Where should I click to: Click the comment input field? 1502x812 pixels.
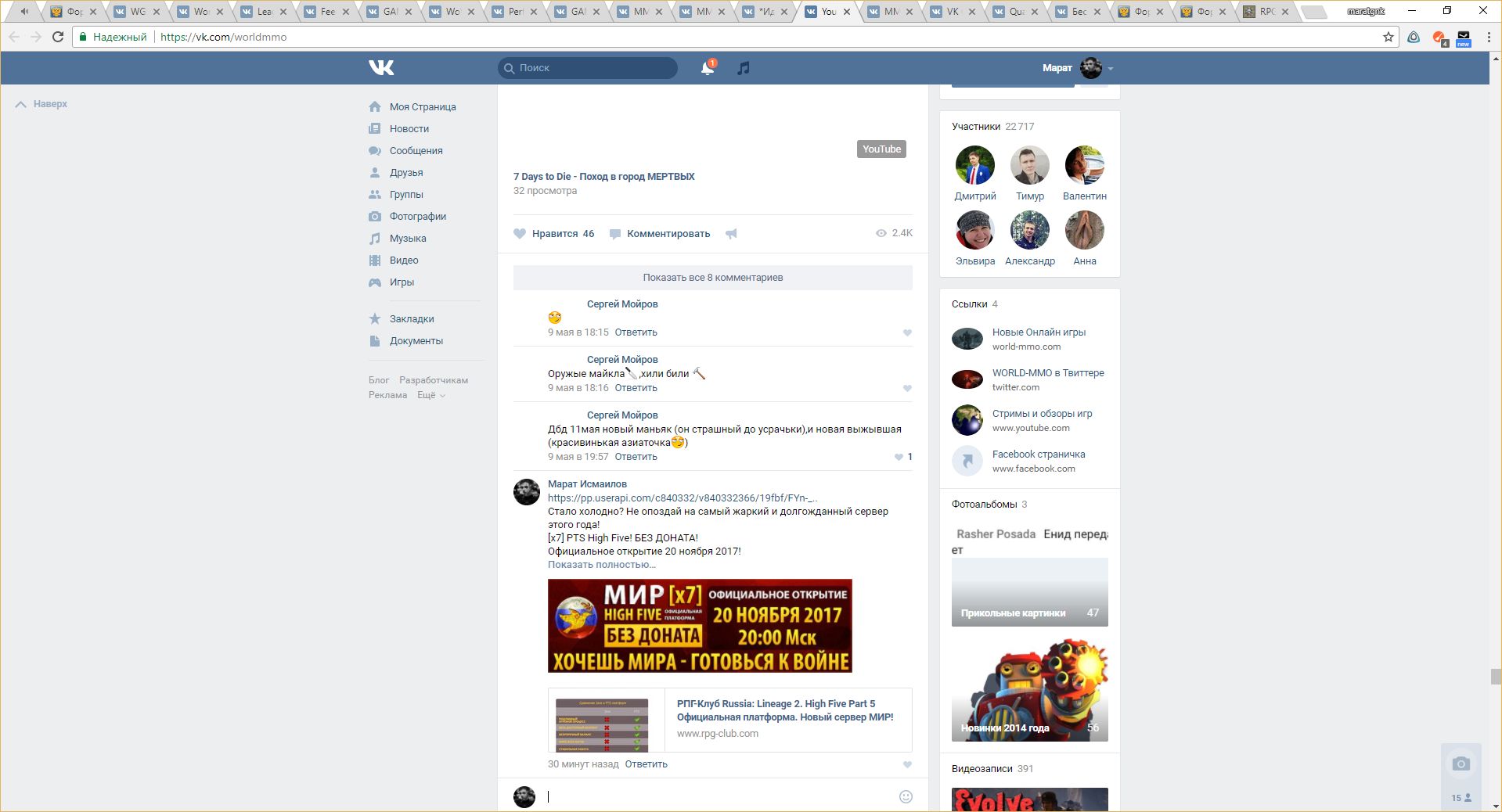point(722,796)
